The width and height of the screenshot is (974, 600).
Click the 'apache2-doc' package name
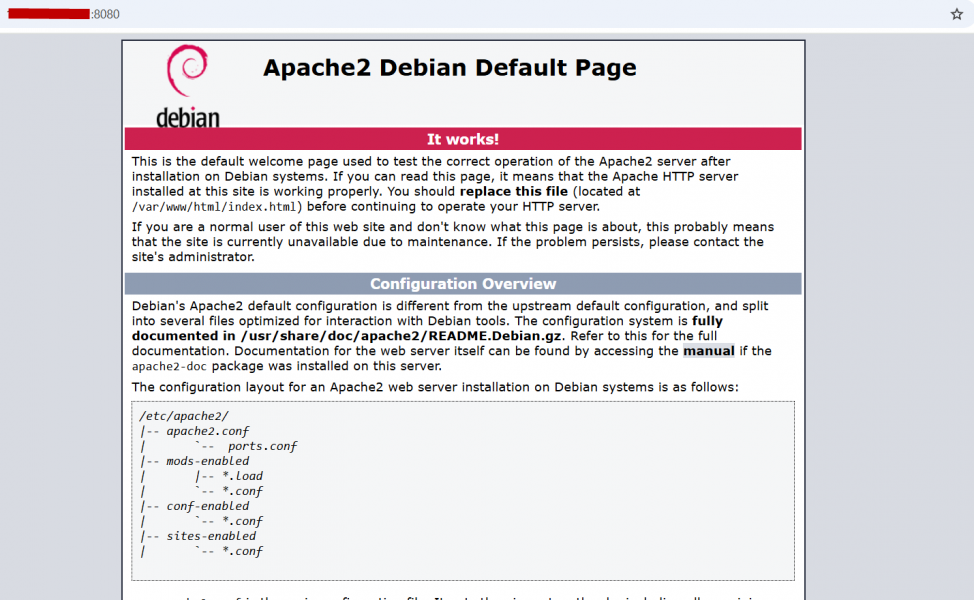pos(169,366)
